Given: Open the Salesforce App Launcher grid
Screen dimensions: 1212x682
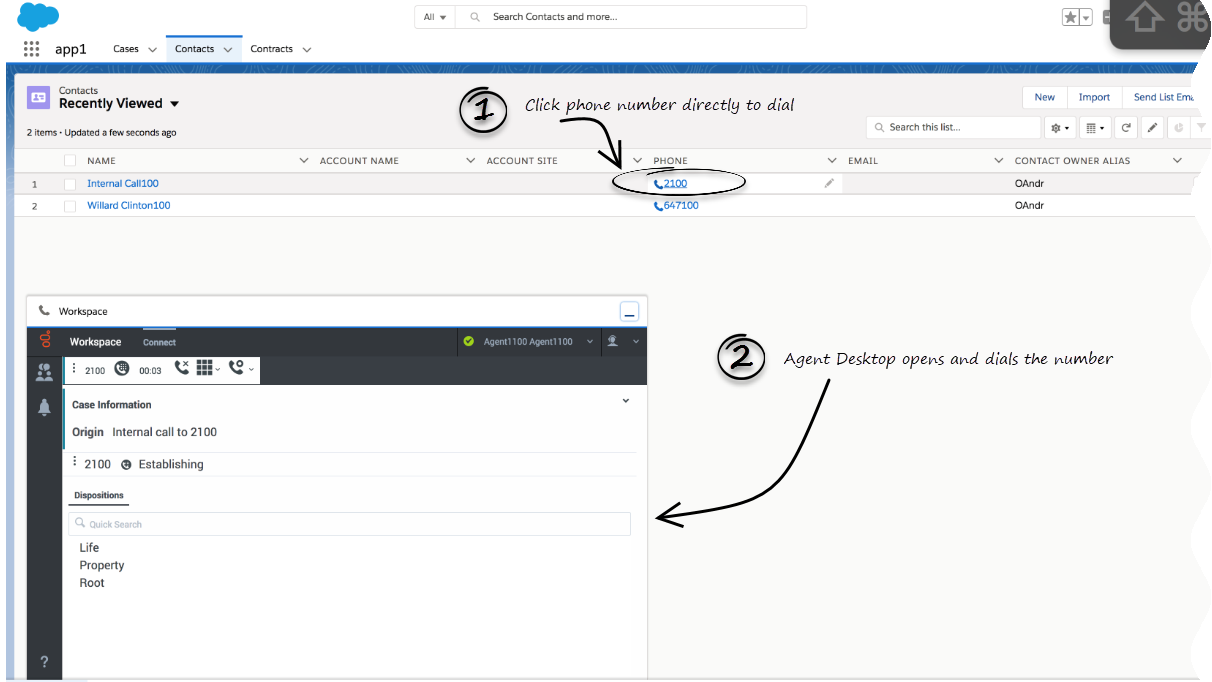Looking at the screenshot, I should coord(31,49).
